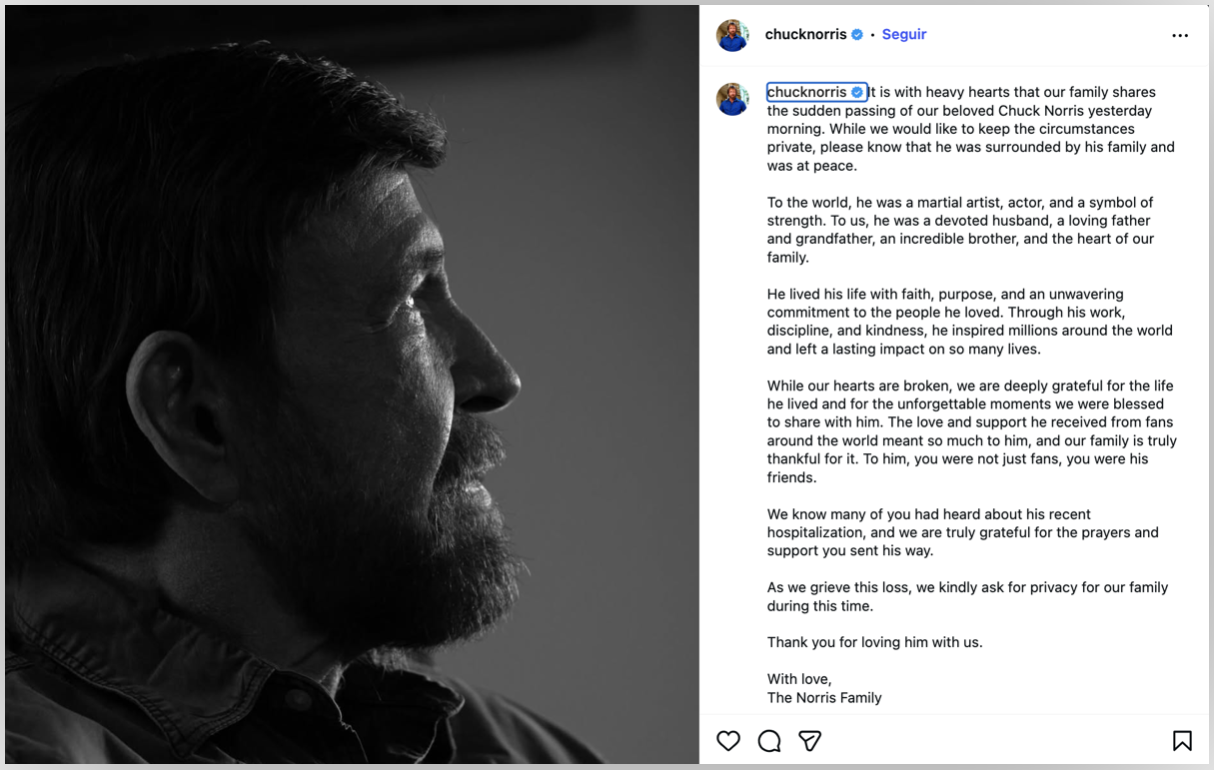This screenshot has width=1214, height=770.
Task: Click the paragraph mentioning his recent hospitalization
Action: [x=962, y=532]
